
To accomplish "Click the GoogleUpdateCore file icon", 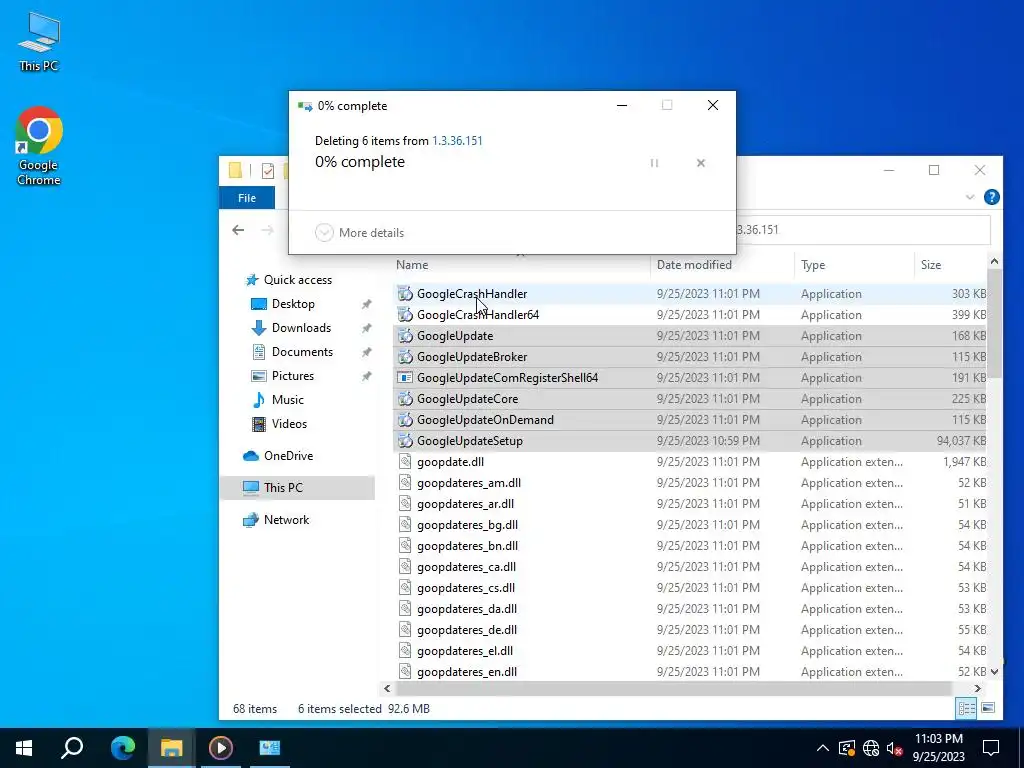I will (x=405, y=398).
